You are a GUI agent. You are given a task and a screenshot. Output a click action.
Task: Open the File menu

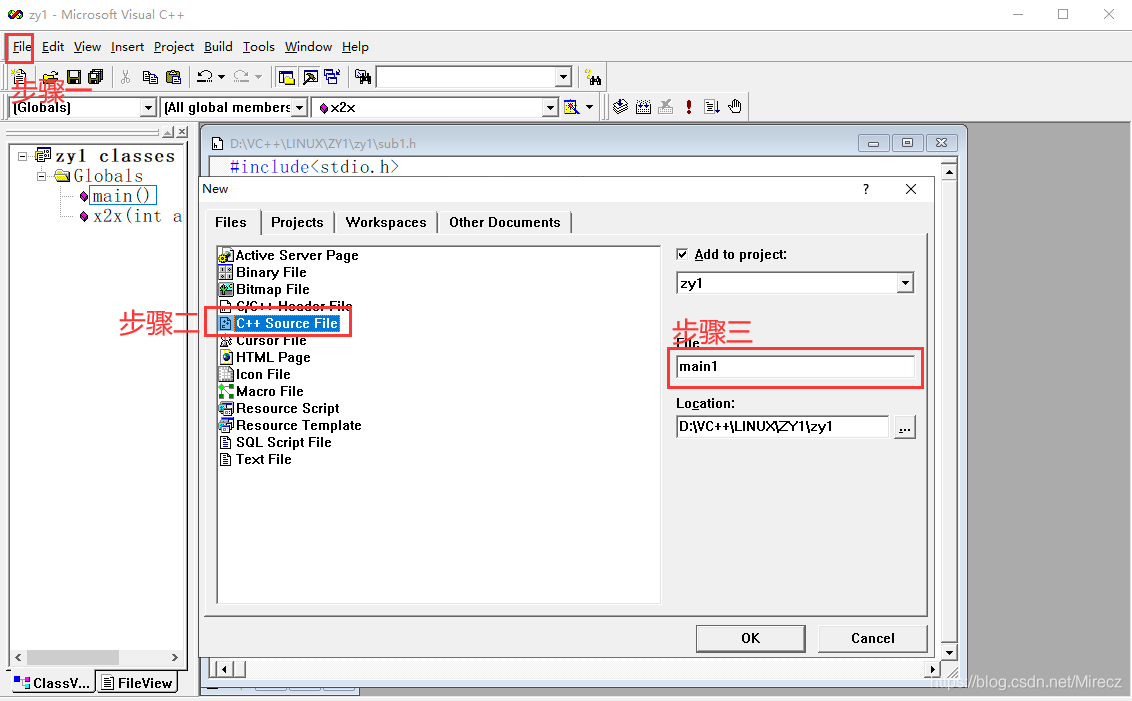tap(22, 46)
